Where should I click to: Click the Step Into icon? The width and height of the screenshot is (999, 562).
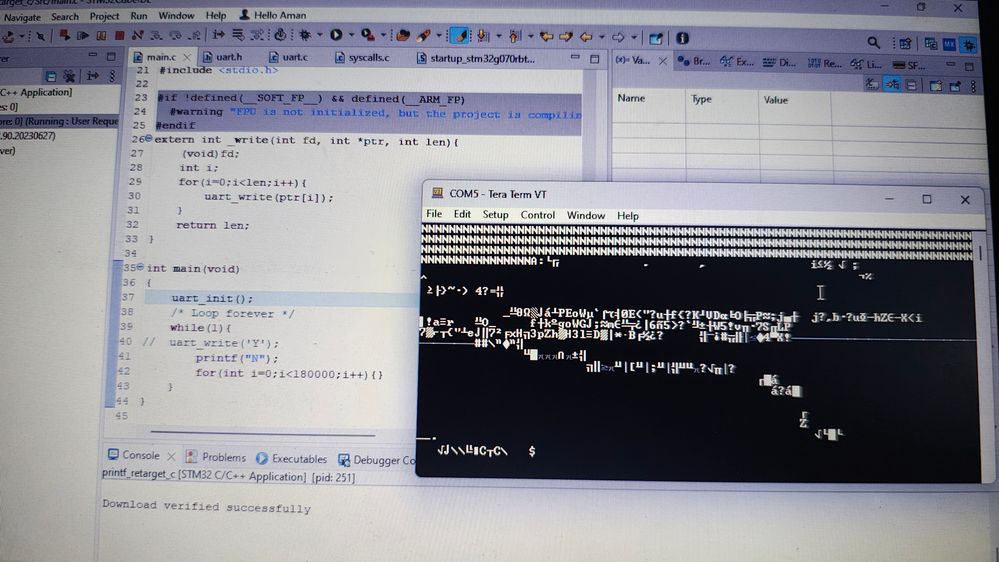tap(157, 36)
